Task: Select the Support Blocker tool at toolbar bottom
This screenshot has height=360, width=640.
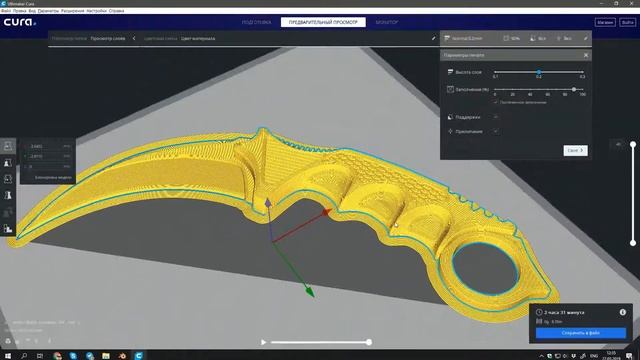Action: (x=8, y=229)
